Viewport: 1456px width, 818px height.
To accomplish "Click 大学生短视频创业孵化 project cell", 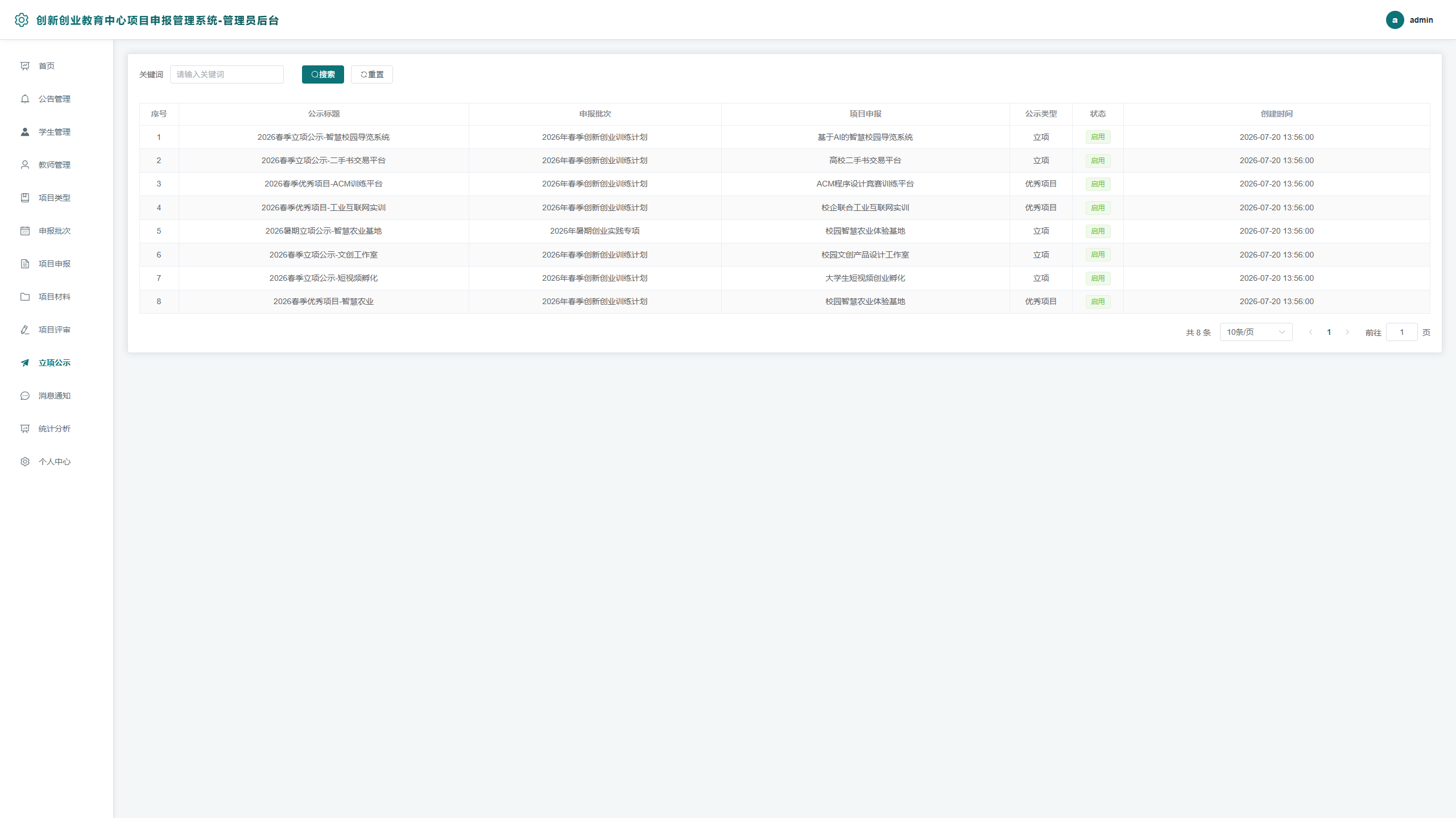I will click(865, 278).
